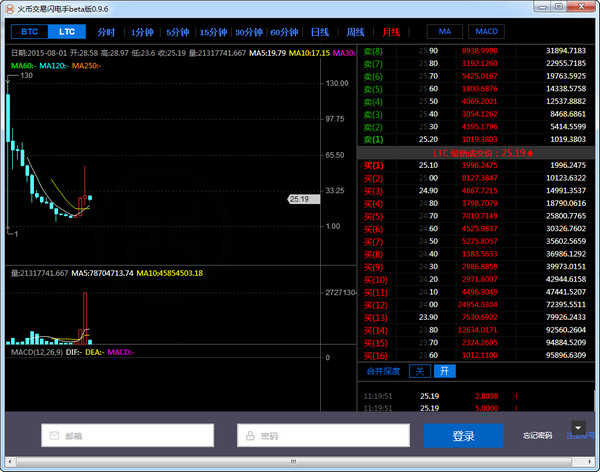Click the envelope icon in email field
600x472 pixels.
53,436
